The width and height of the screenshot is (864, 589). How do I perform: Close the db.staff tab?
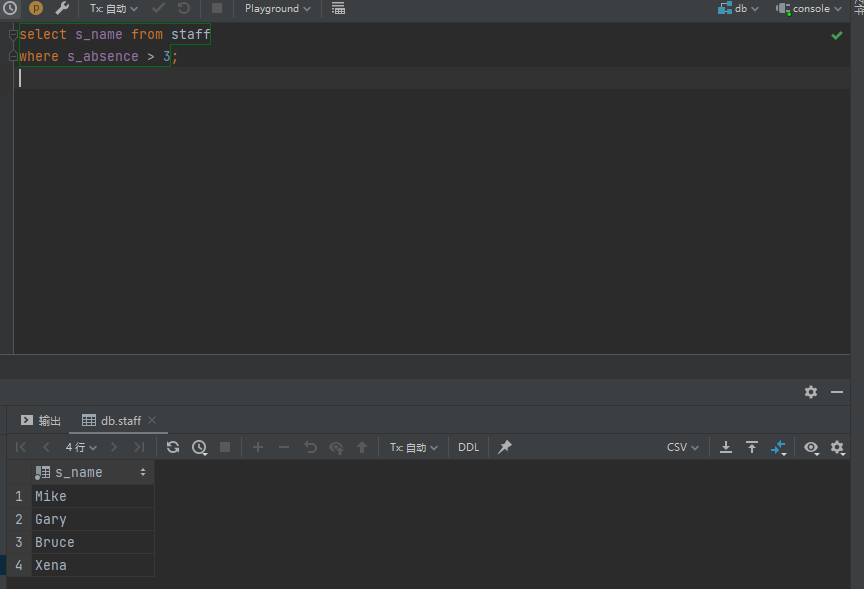152,420
